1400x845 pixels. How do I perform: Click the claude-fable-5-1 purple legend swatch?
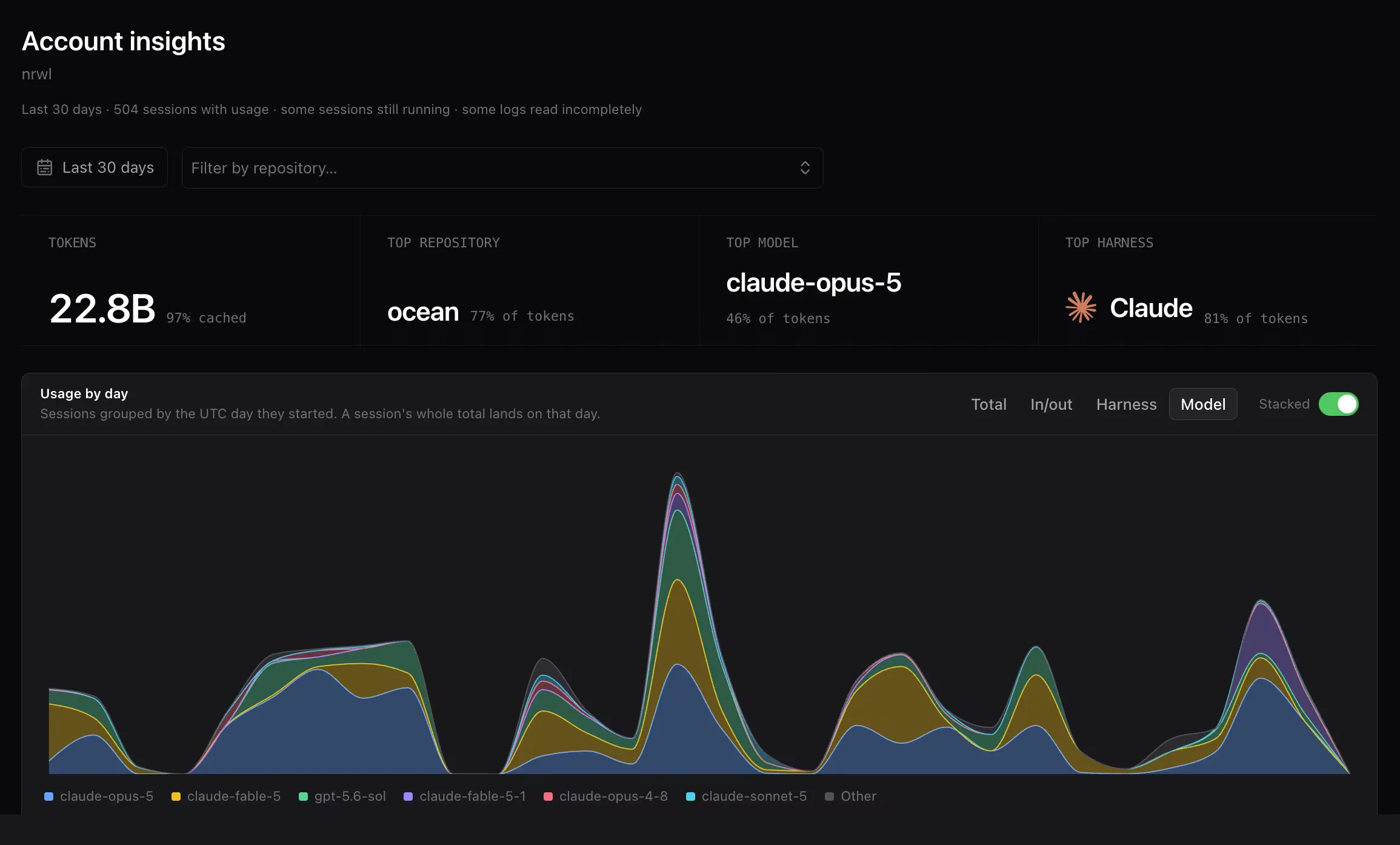408,797
